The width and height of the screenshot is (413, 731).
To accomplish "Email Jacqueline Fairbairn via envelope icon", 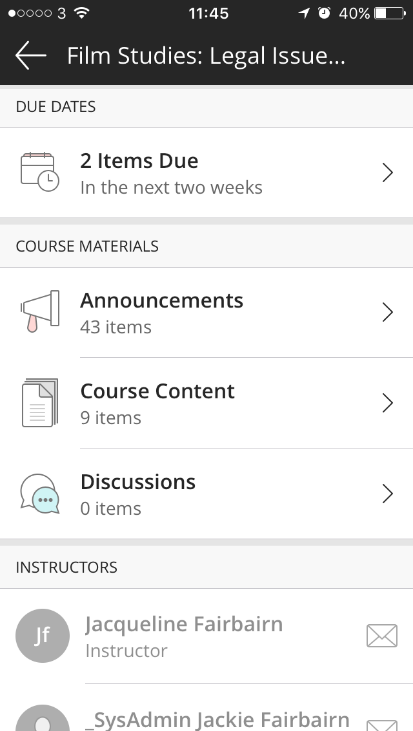I will point(382,636).
